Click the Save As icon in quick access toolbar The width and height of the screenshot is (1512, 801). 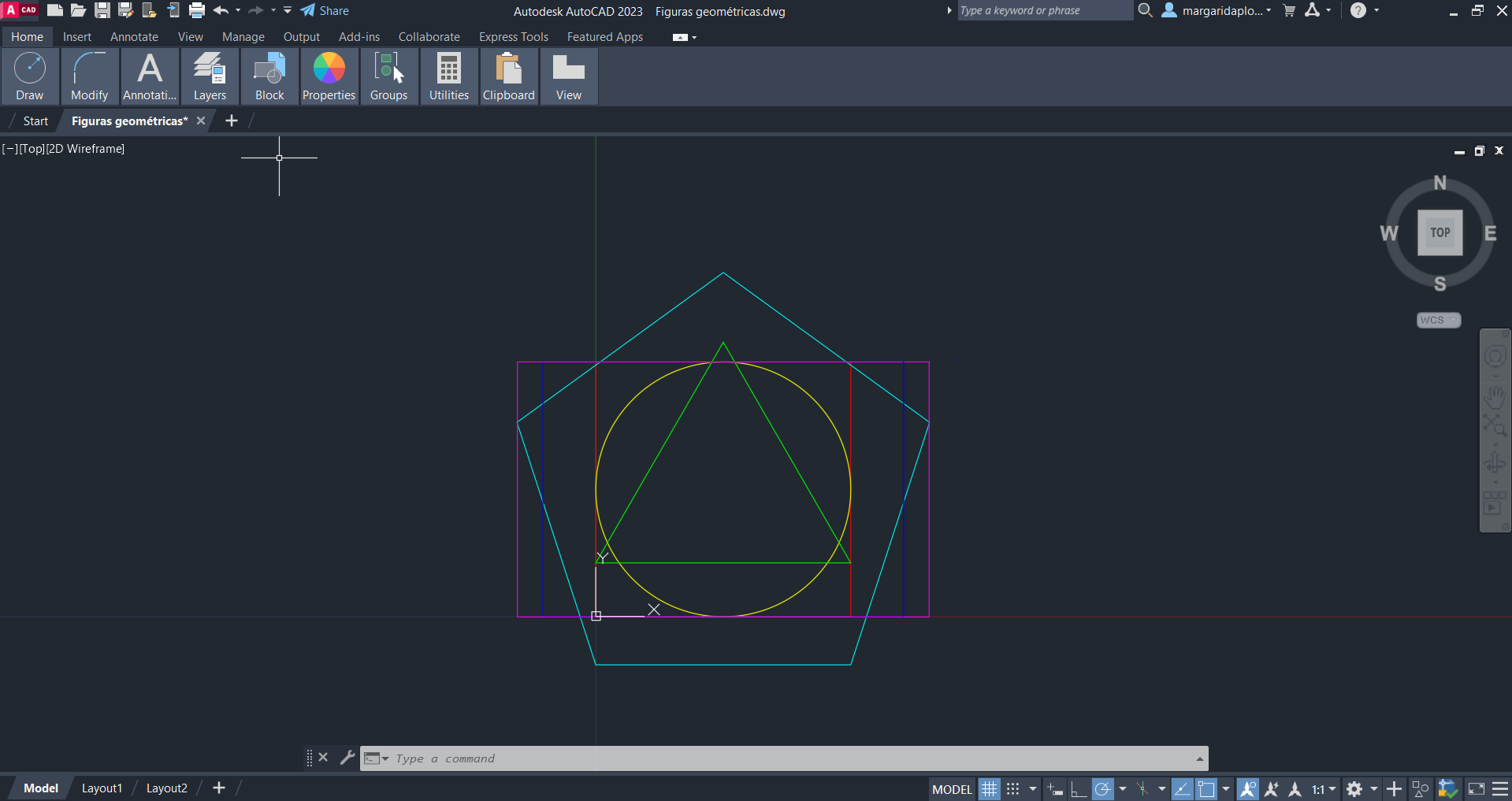tap(125, 10)
